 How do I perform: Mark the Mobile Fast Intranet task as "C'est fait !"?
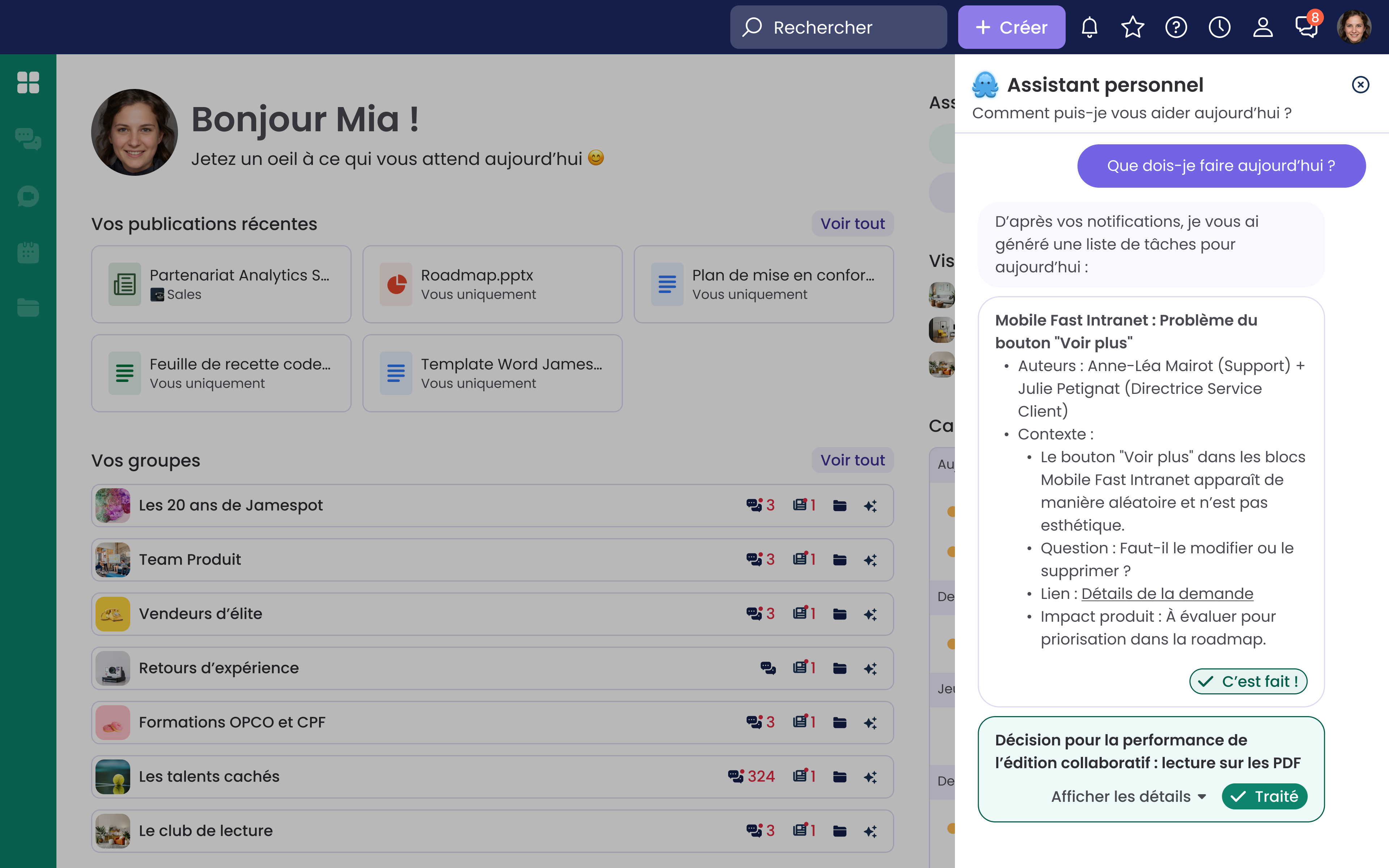point(1248,681)
